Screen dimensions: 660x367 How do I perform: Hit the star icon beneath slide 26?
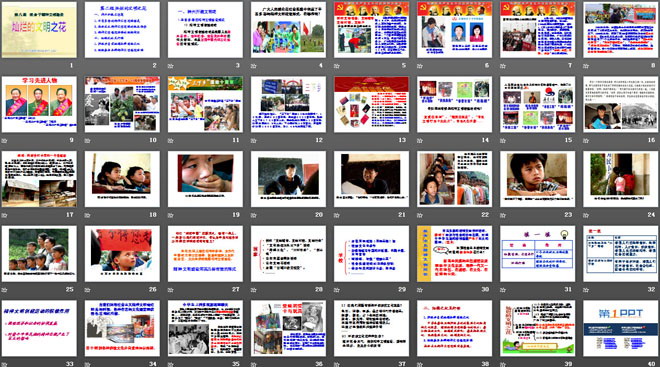[x=88, y=290]
